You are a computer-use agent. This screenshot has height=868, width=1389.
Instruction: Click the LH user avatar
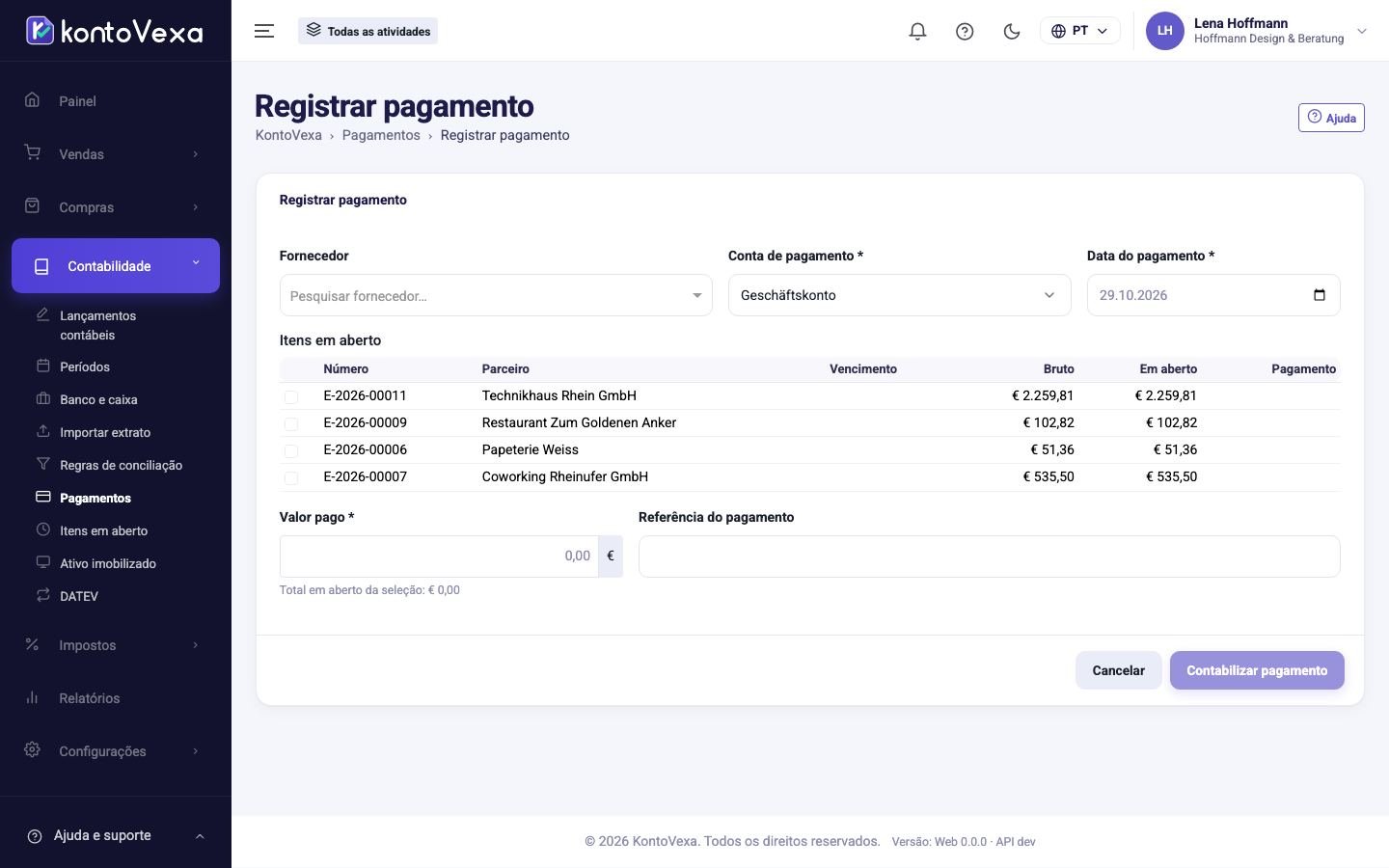pos(1164,31)
